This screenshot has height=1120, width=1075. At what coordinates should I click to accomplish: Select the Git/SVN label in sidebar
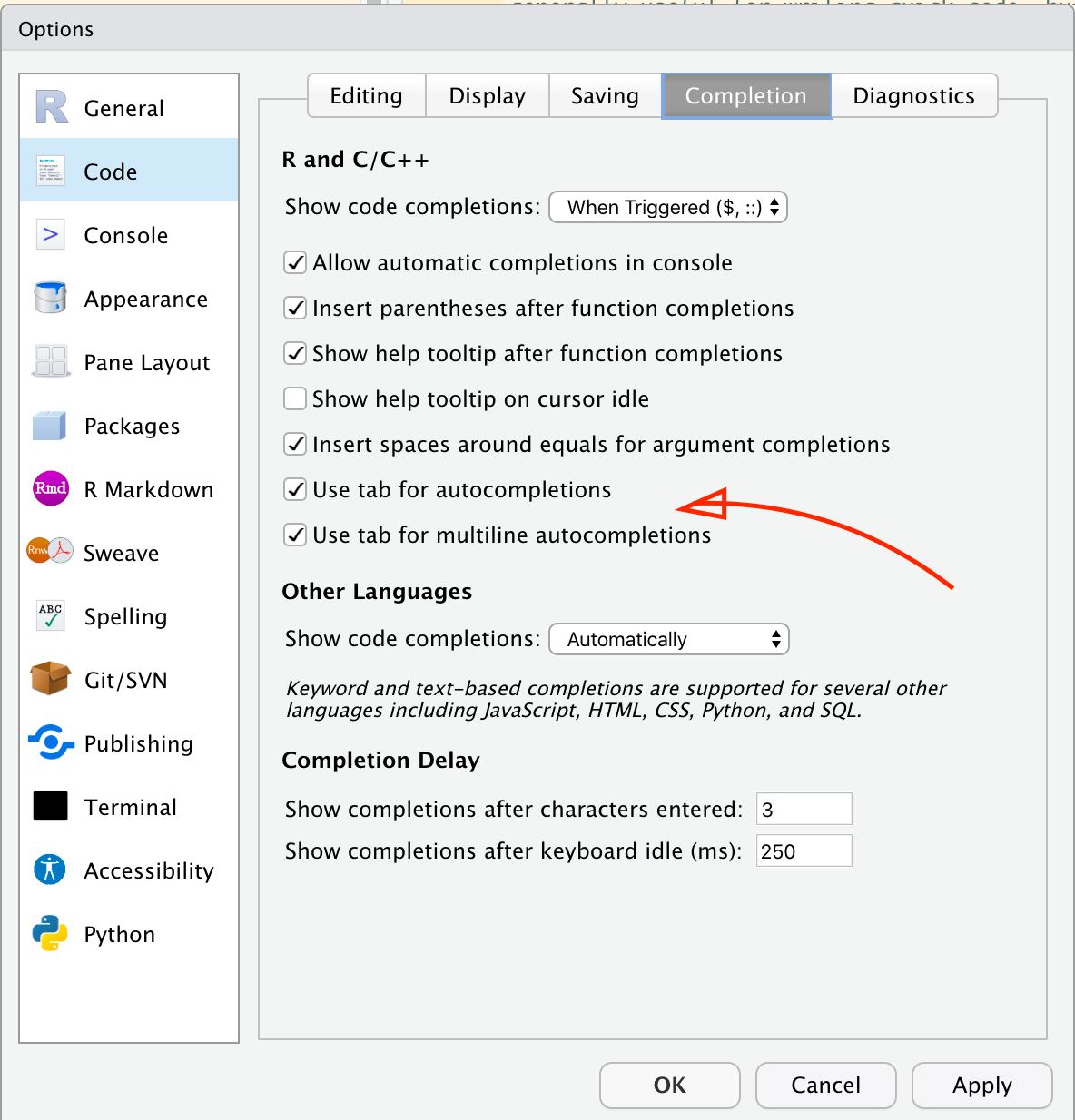tap(126, 681)
